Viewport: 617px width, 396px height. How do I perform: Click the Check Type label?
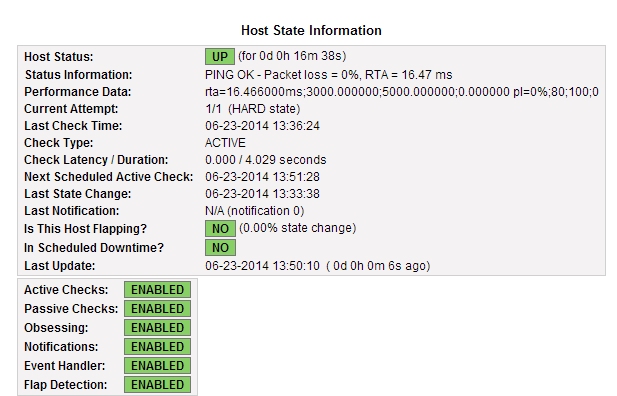(x=59, y=142)
